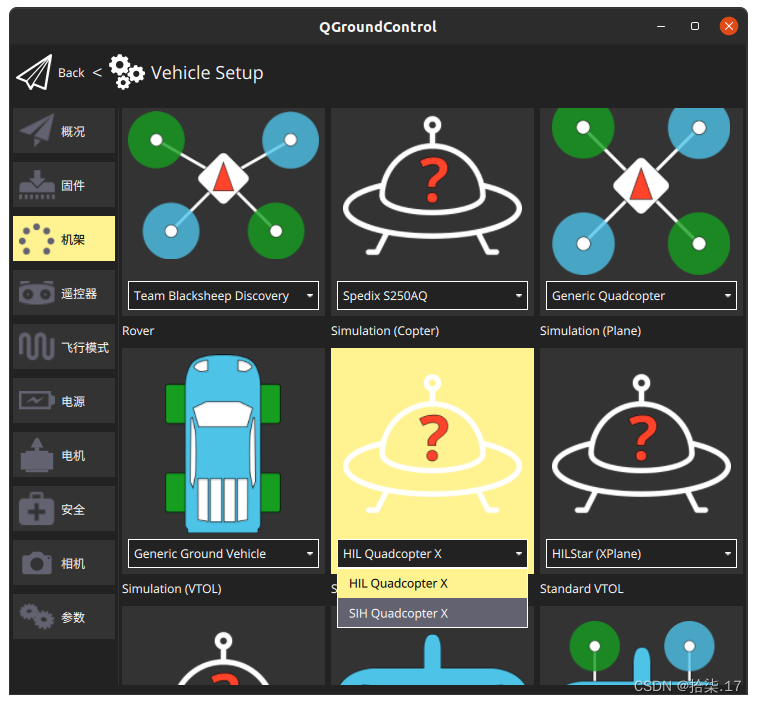
Task: Open the 电机 motors setup icon
Action: 37,455
